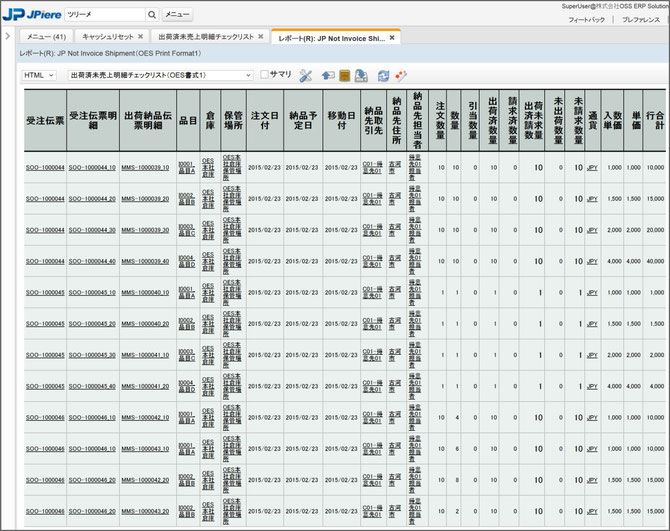This screenshot has width=670, height=531.
Task: Open shipment line link MMS-1000040.20
Action: [145, 324]
